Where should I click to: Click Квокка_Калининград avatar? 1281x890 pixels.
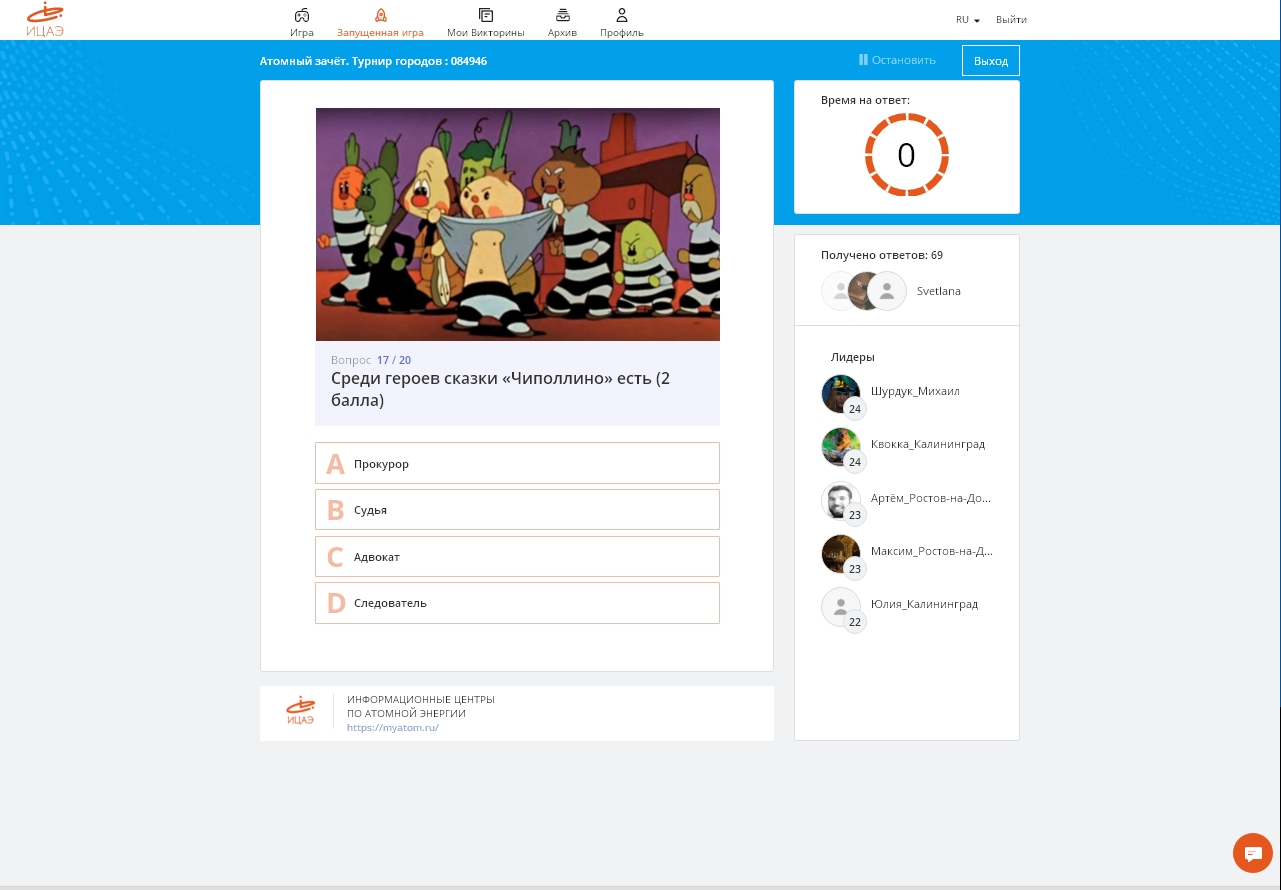[x=841, y=447]
